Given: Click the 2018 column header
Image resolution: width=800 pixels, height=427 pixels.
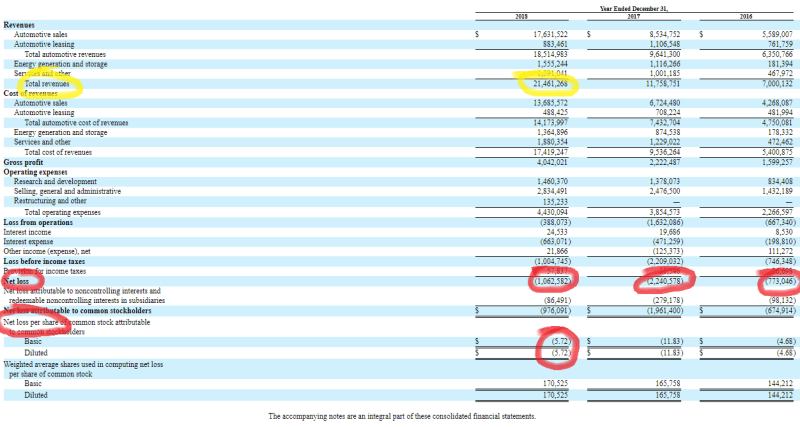Looking at the screenshot, I should (518, 17).
